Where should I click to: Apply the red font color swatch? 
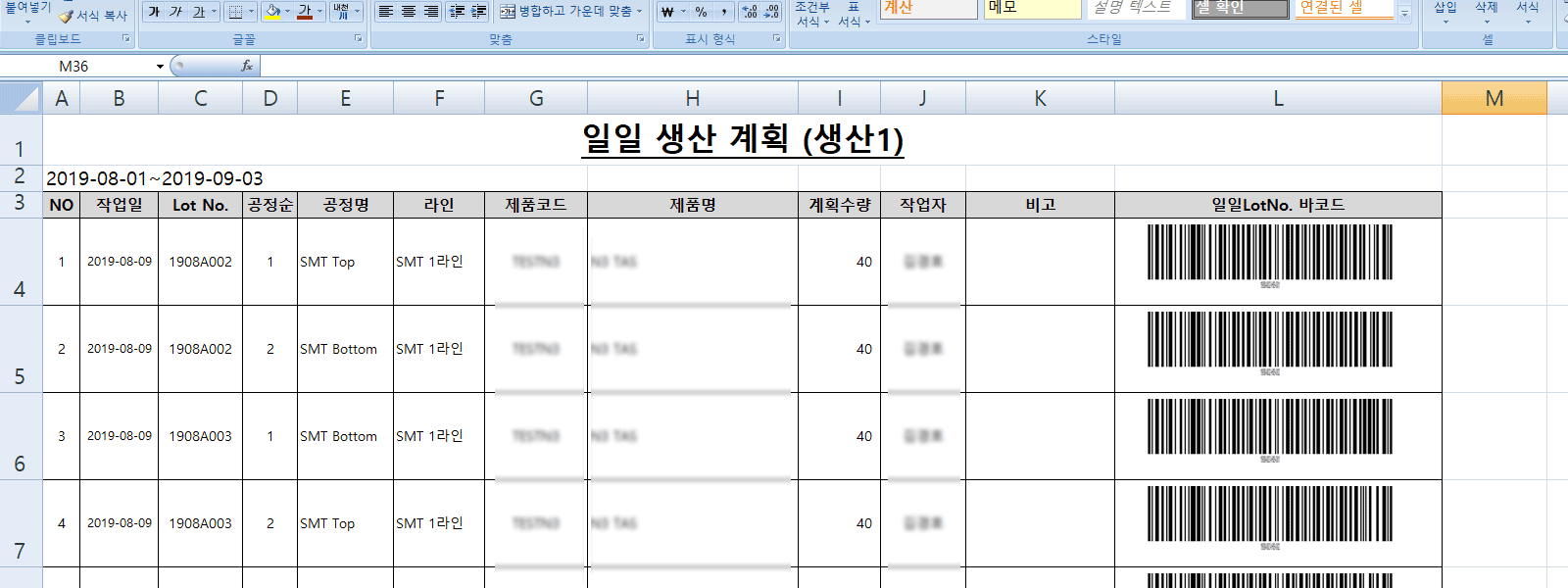pos(305,12)
